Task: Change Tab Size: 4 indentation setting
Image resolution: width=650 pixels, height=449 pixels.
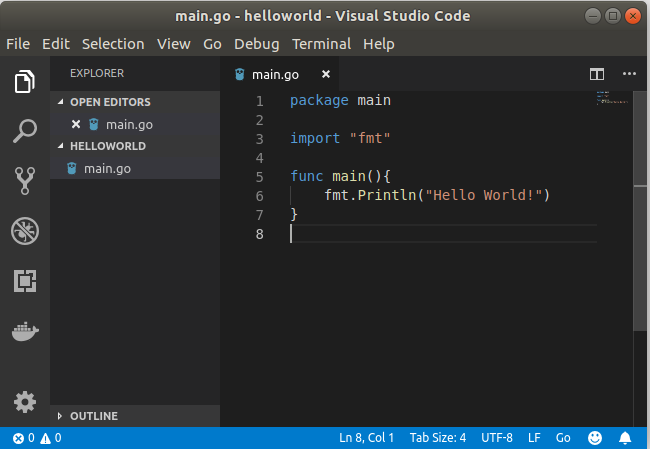Action: point(438,438)
